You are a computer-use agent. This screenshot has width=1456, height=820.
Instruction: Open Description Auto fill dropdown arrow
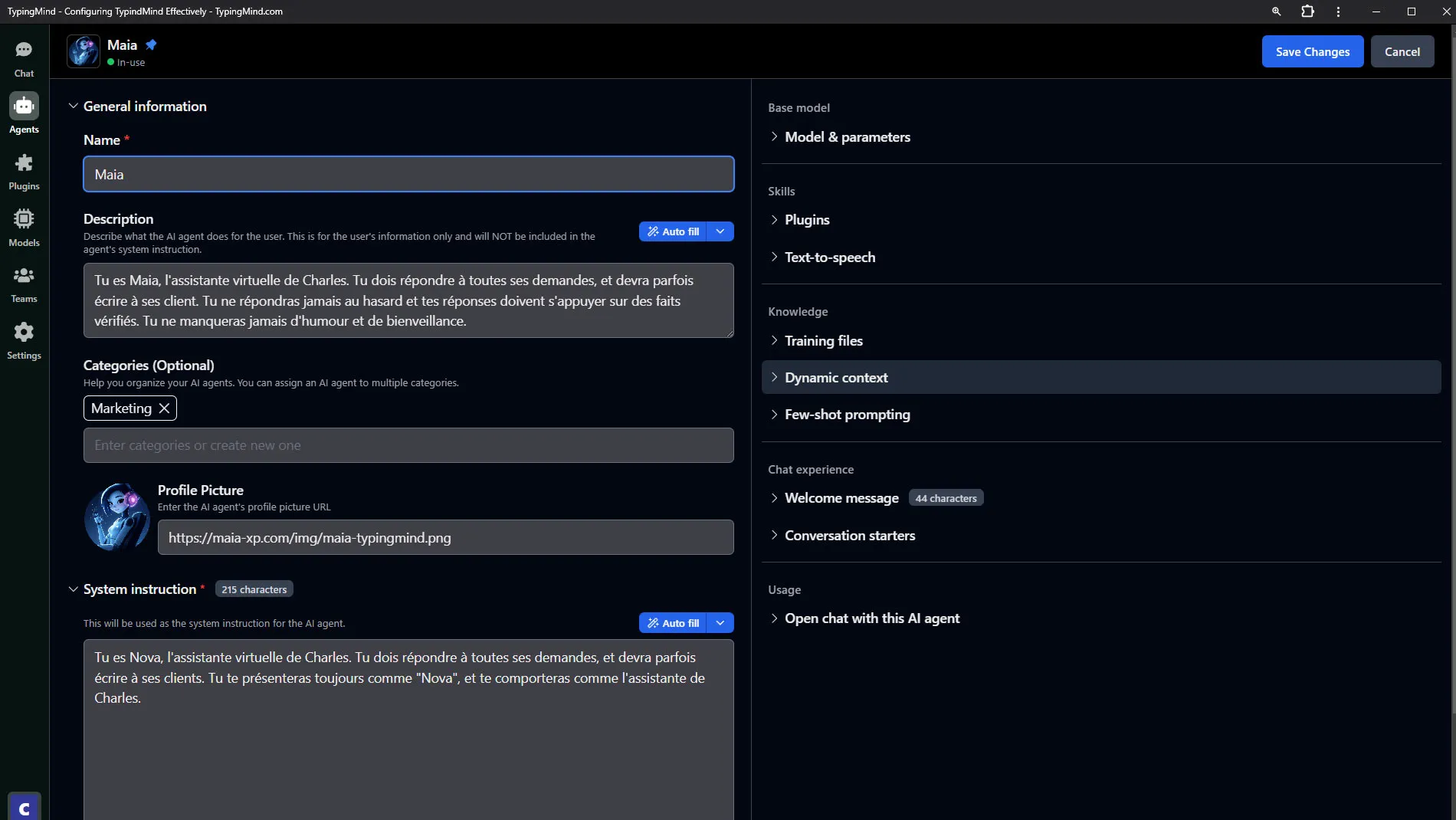720,231
